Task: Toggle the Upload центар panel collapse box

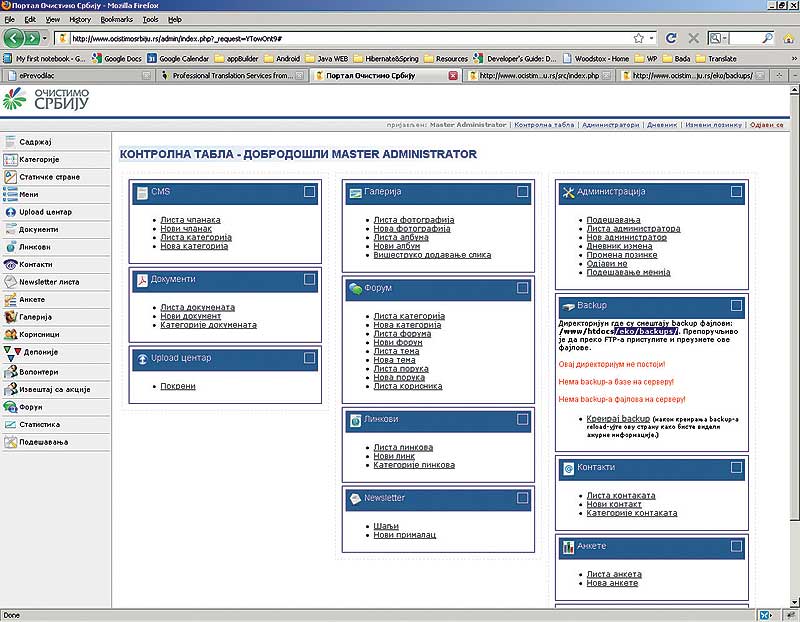Action: click(309, 358)
